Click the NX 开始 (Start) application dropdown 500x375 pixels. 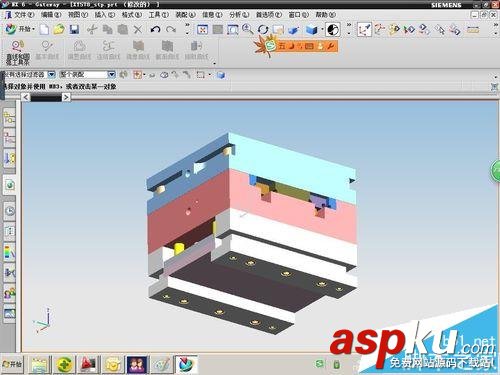[x=20, y=29]
